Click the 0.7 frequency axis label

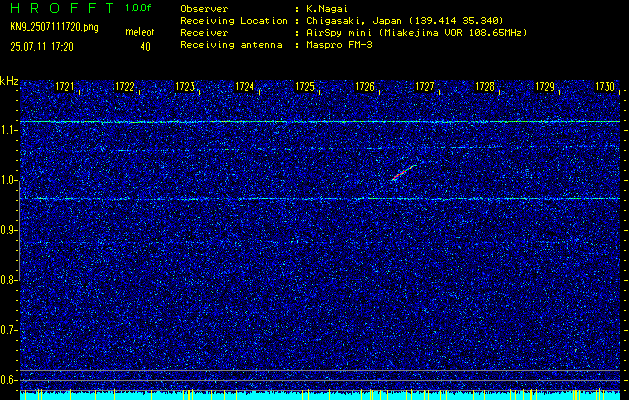(7, 330)
